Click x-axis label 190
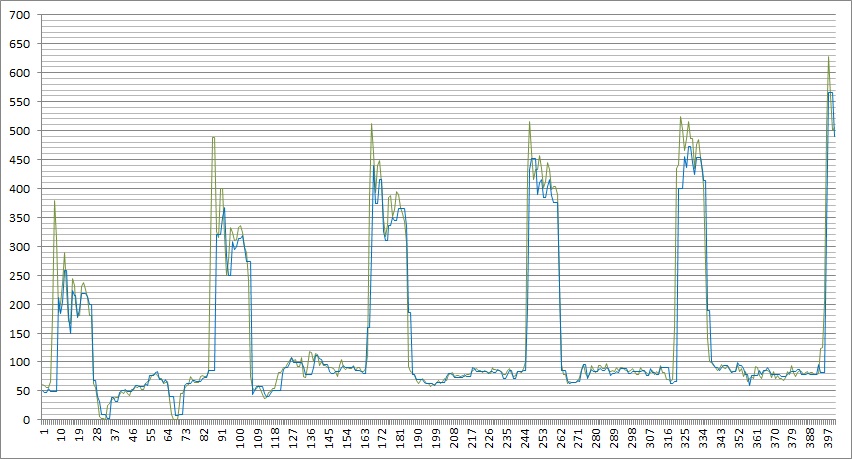Image resolution: width=852 pixels, height=459 pixels. (x=418, y=438)
